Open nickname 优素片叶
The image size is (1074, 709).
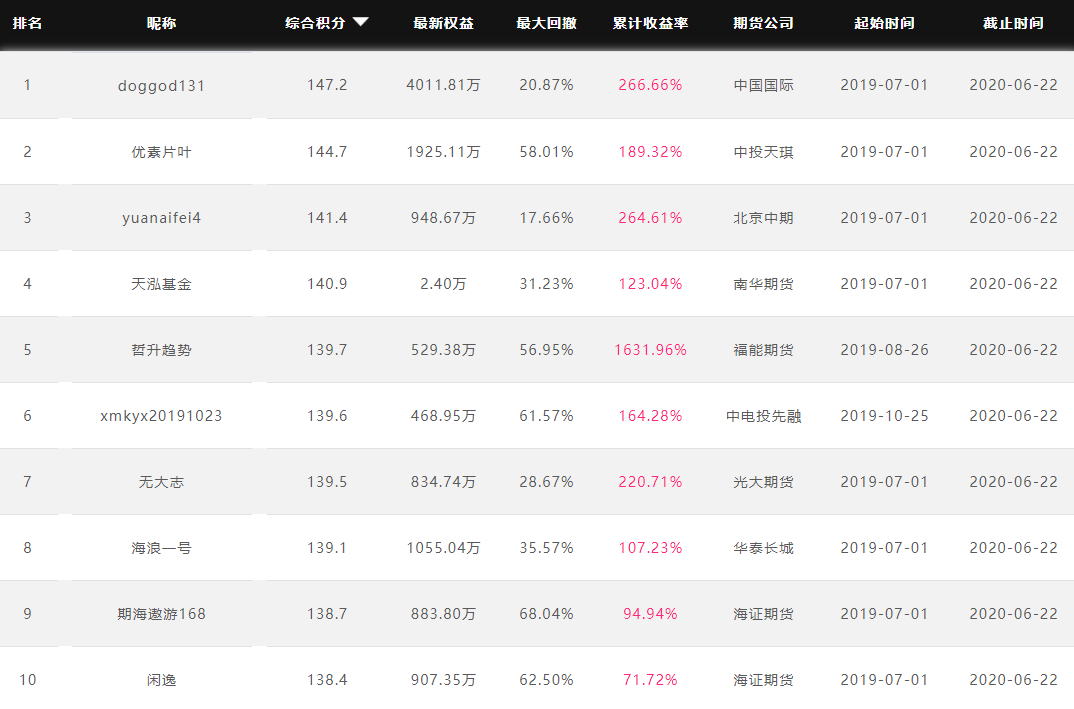162,152
